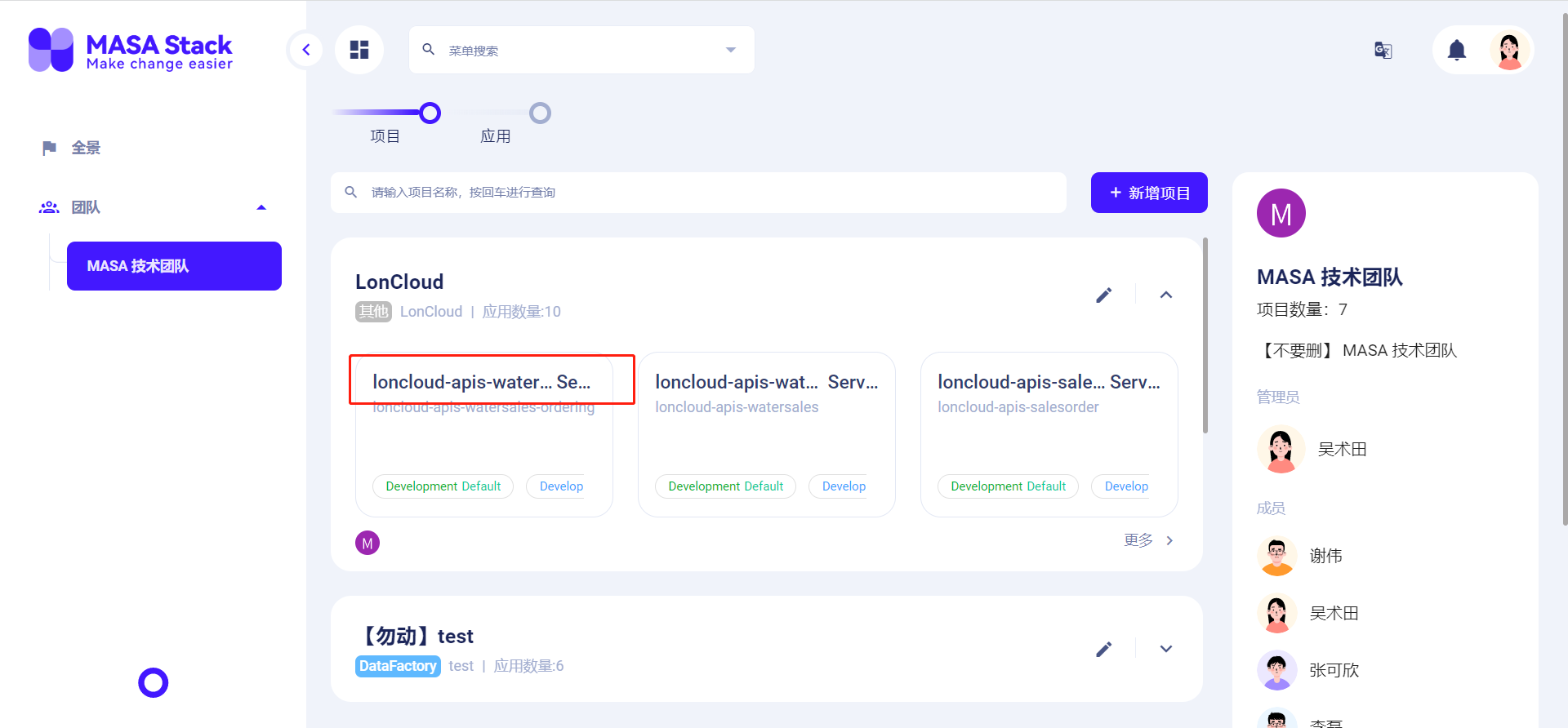Image resolution: width=1568 pixels, height=728 pixels.
Task: Collapse the 团队 section chevron
Action: point(261,206)
